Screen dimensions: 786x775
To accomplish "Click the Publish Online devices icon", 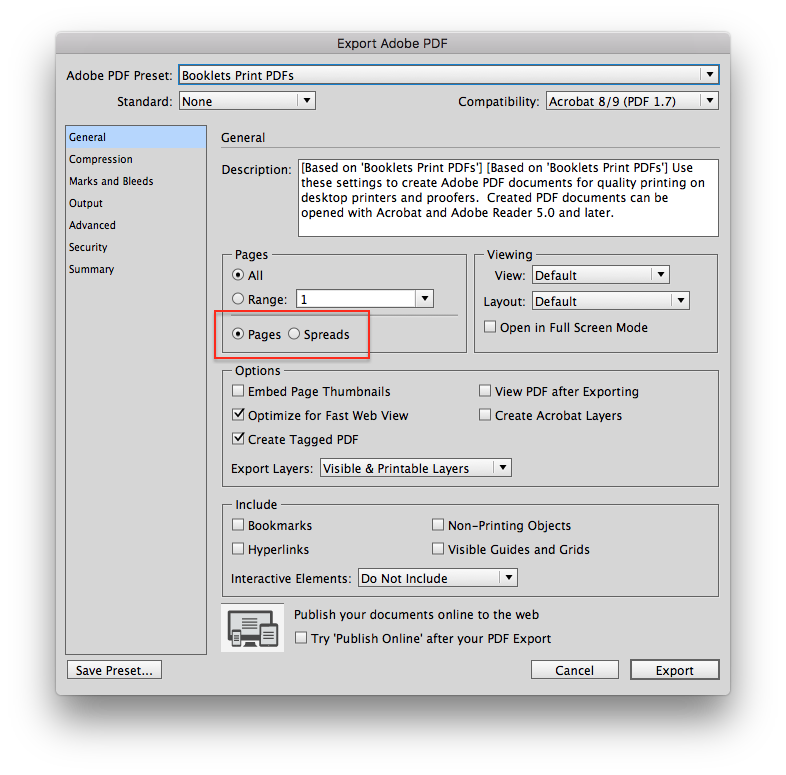I will pyautogui.click(x=253, y=627).
